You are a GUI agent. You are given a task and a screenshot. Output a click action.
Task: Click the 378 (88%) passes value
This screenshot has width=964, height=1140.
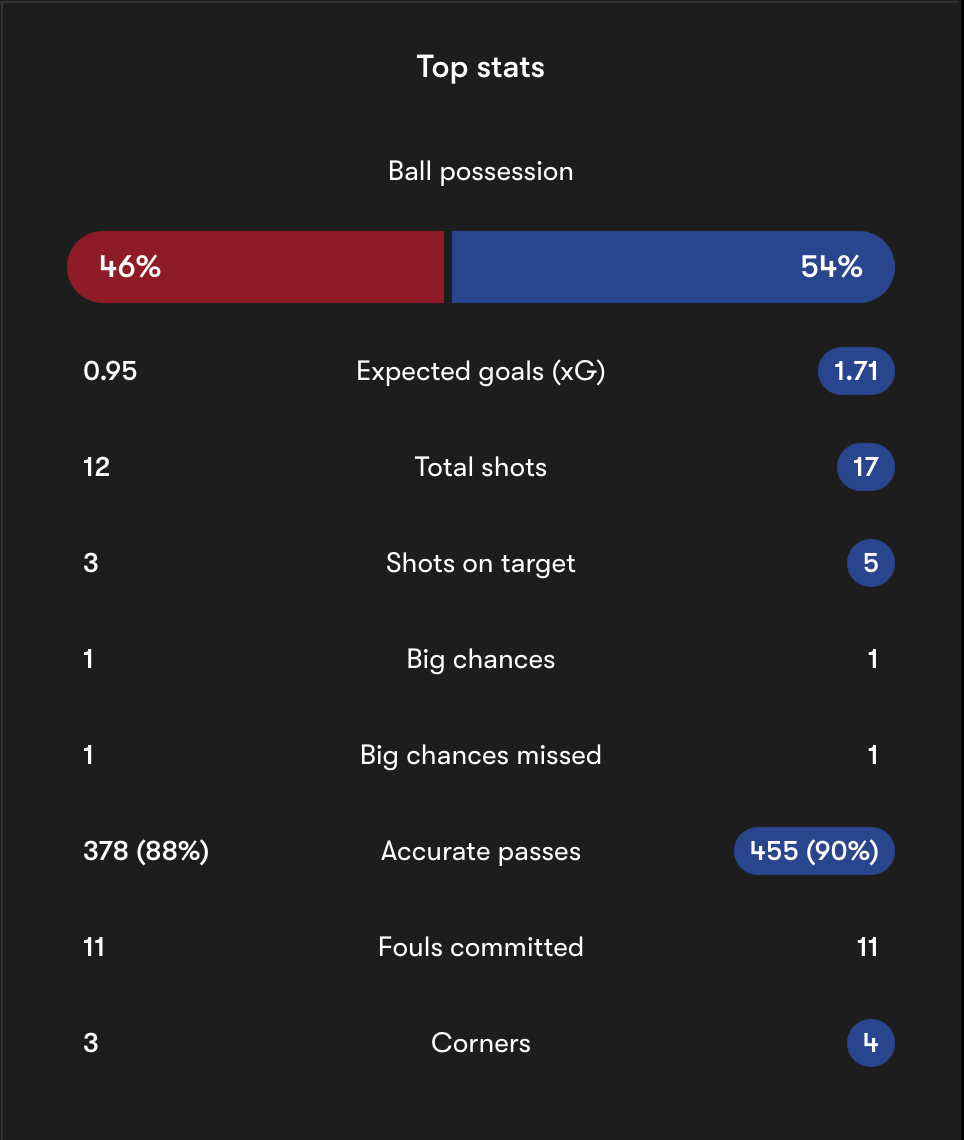pos(146,851)
